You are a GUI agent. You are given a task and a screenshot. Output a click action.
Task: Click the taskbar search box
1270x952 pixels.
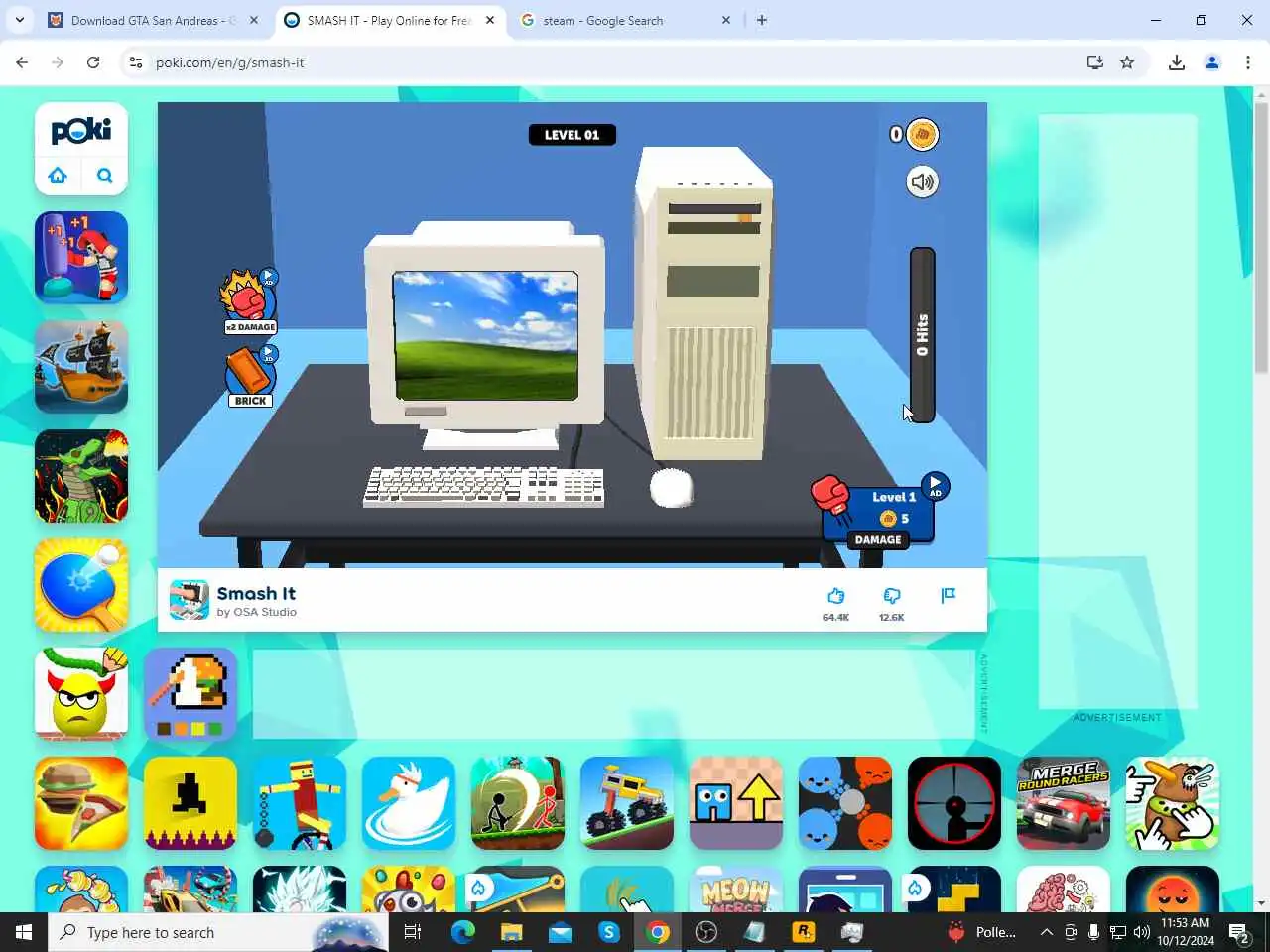coord(218,932)
